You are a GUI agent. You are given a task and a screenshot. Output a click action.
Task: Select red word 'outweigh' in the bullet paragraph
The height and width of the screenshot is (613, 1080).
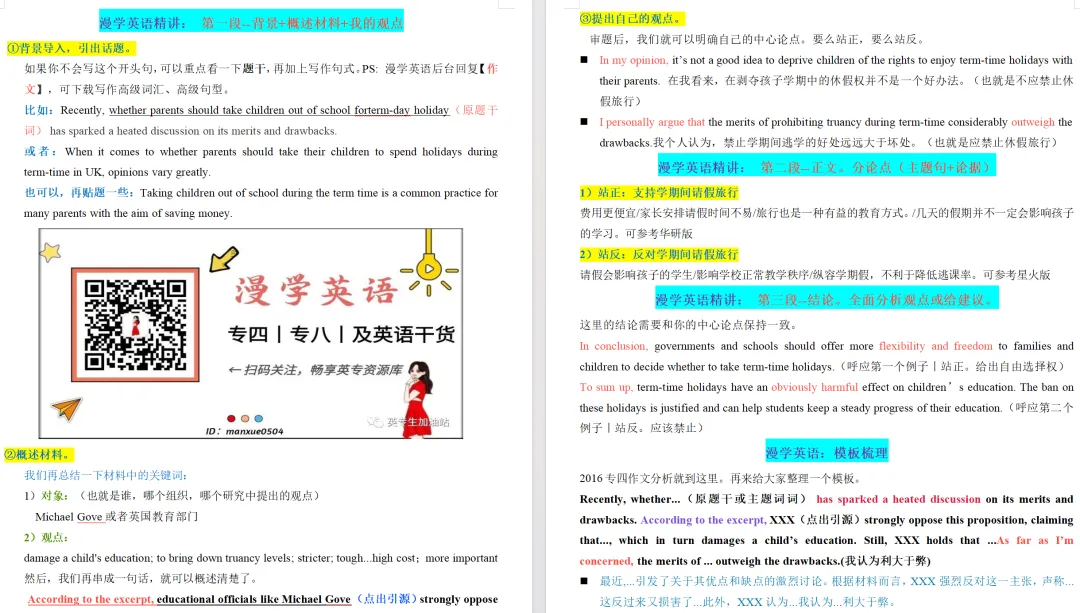click(x=1032, y=122)
